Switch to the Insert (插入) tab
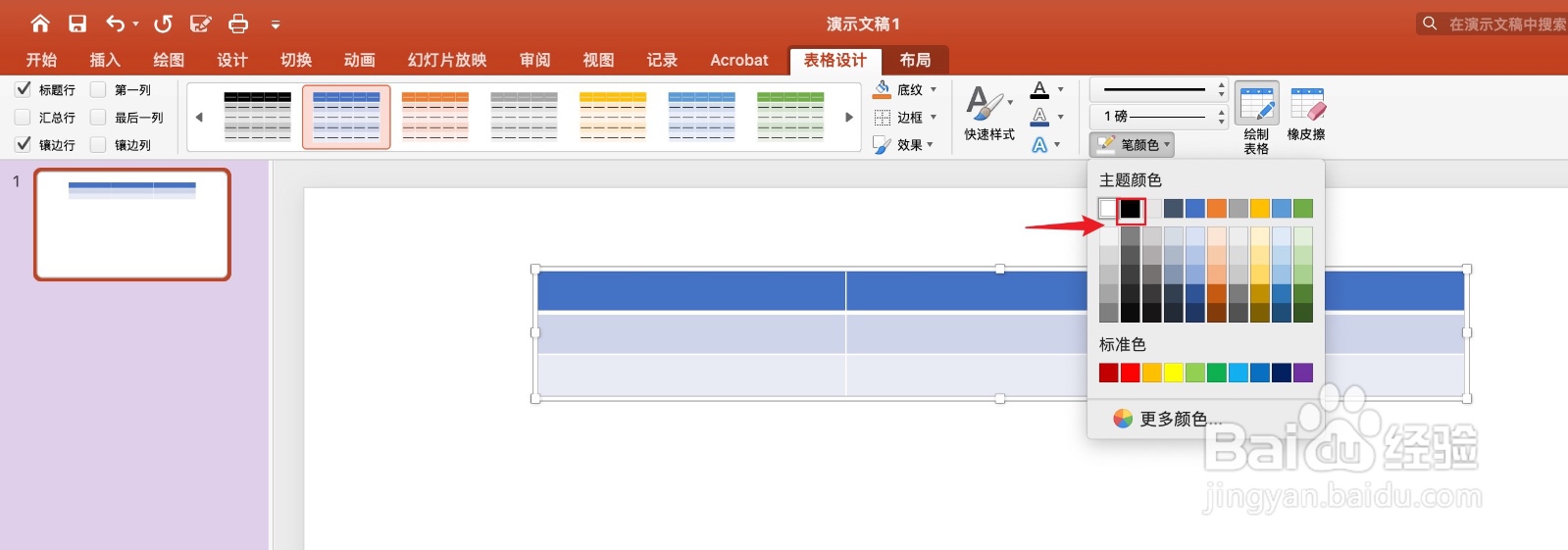 pyautogui.click(x=105, y=60)
